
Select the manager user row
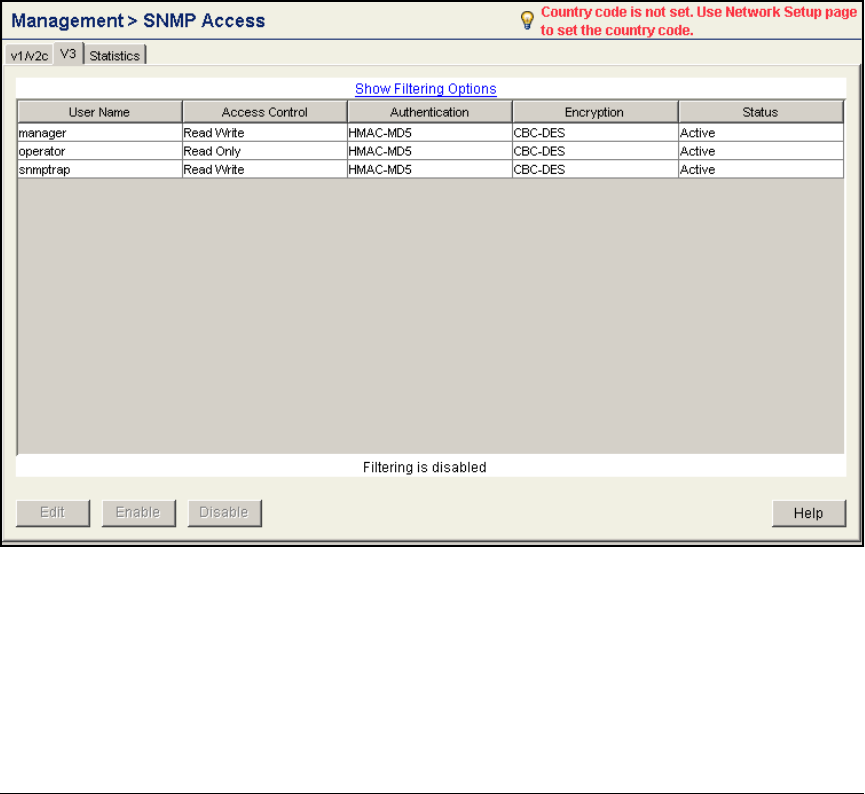click(430, 133)
